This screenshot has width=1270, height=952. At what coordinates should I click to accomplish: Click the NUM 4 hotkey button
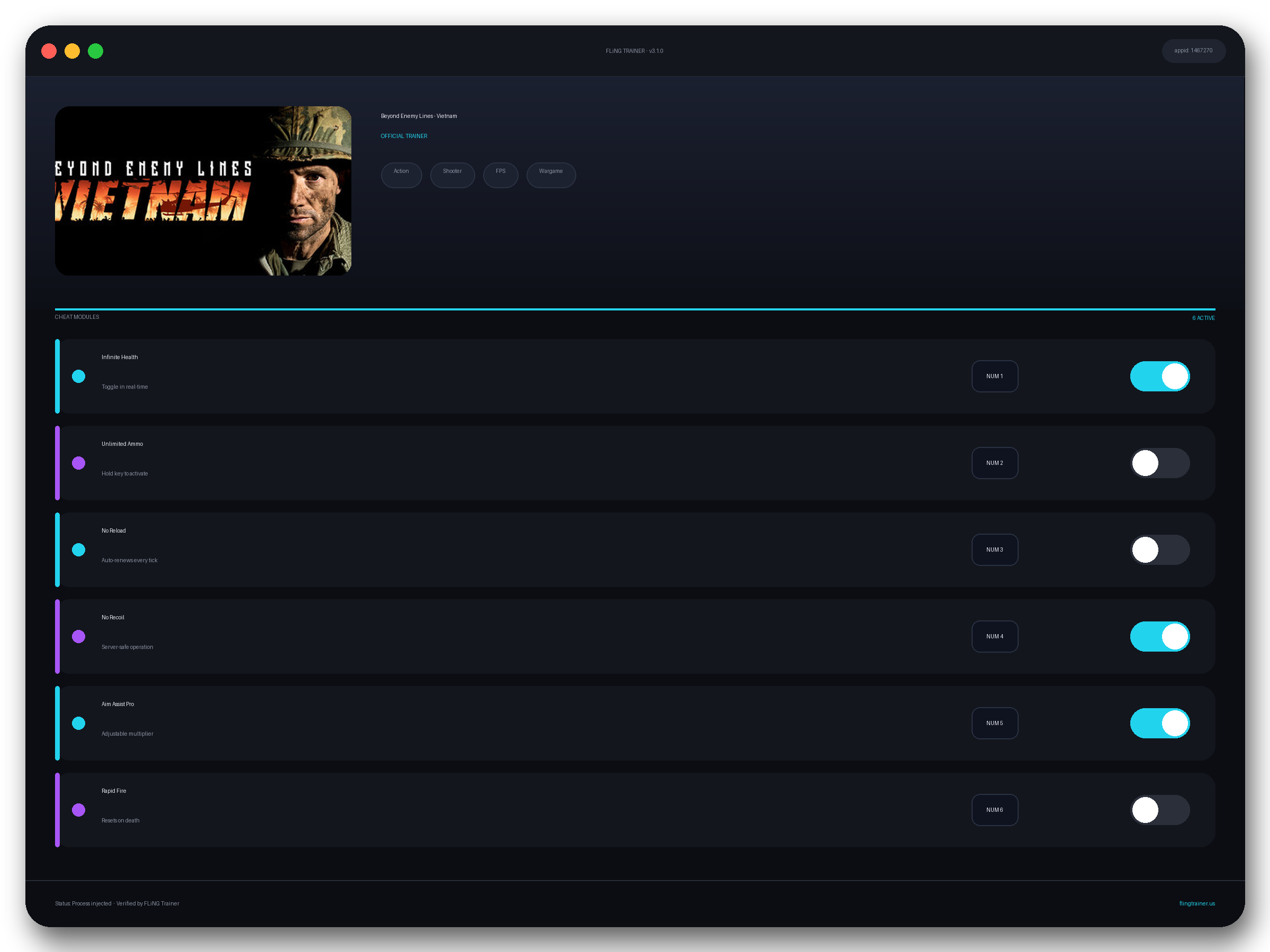tap(994, 636)
